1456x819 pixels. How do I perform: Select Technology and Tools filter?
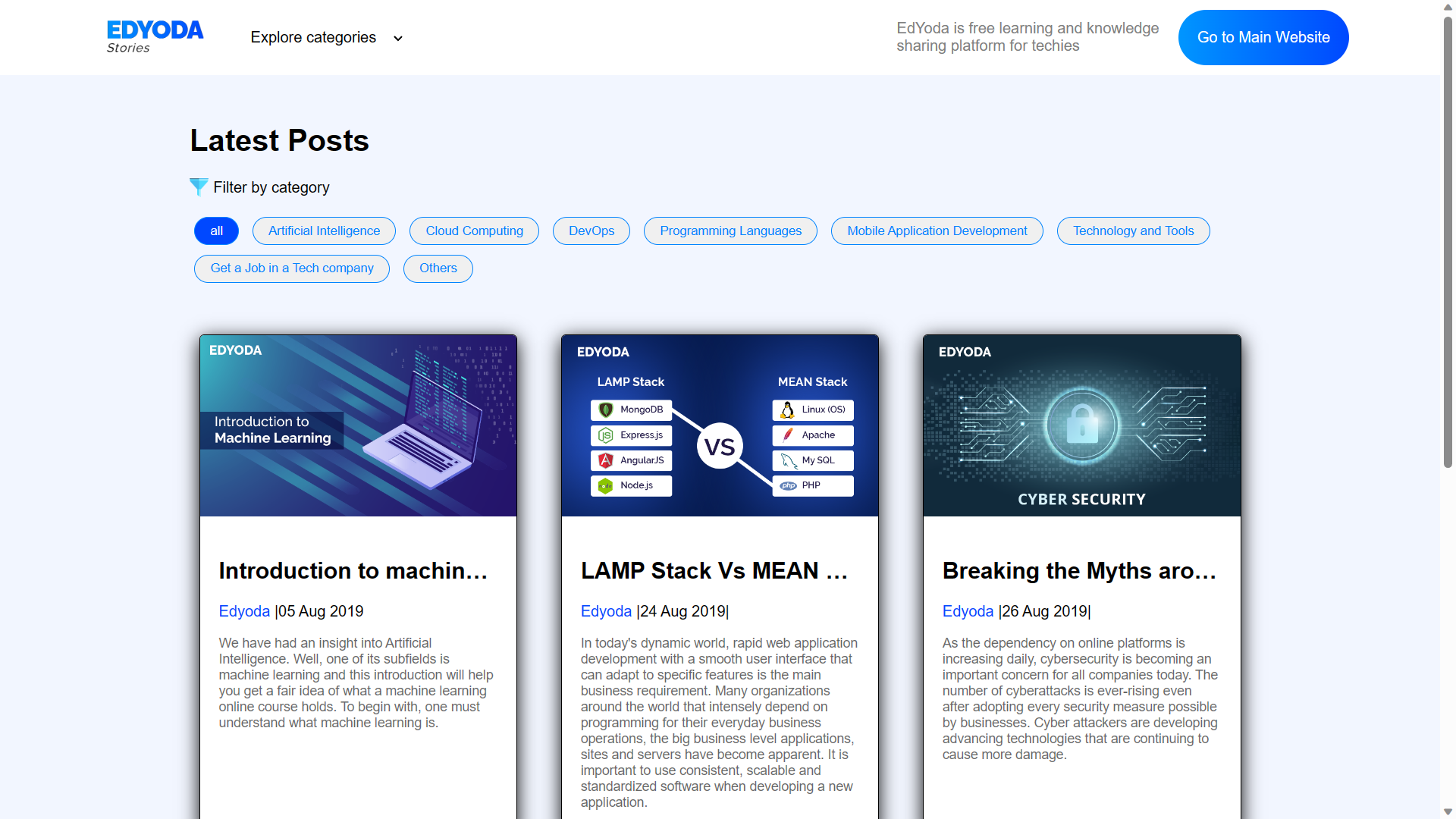click(1134, 231)
